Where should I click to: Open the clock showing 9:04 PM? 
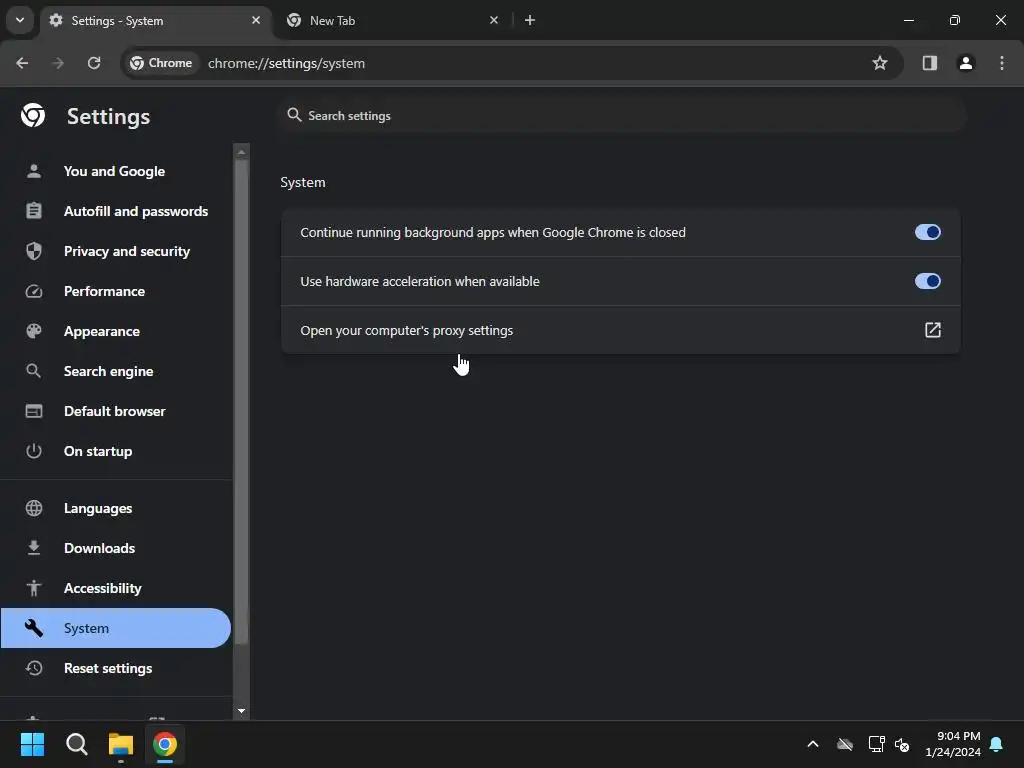click(953, 744)
